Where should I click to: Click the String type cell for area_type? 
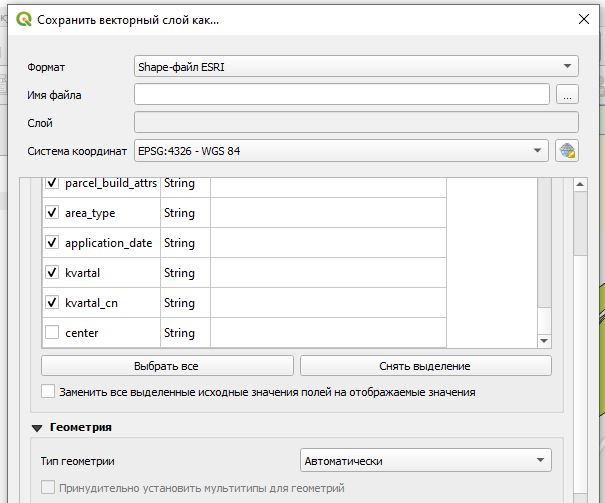click(185, 213)
